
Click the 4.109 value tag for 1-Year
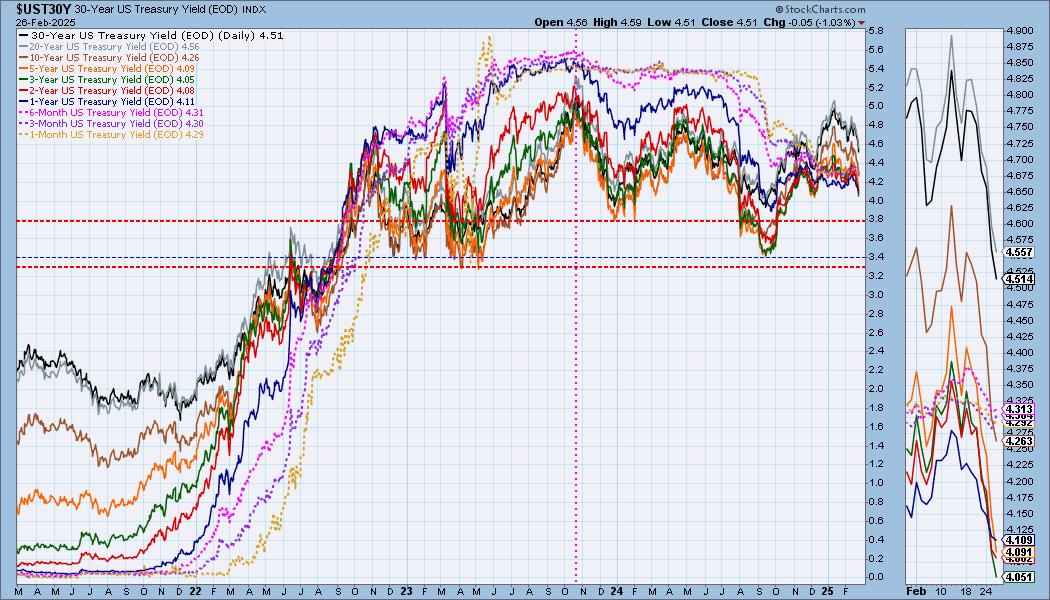(1019, 540)
